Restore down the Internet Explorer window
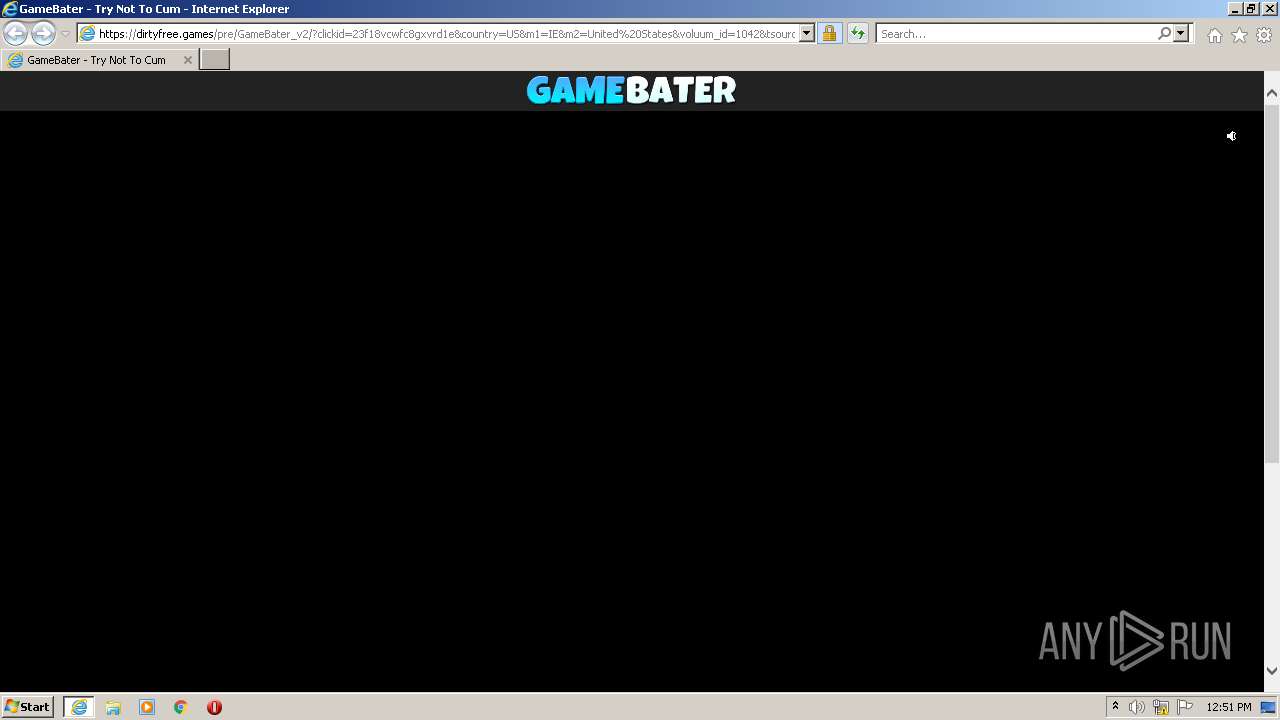The width and height of the screenshot is (1280, 720). [x=1251, y=9]
